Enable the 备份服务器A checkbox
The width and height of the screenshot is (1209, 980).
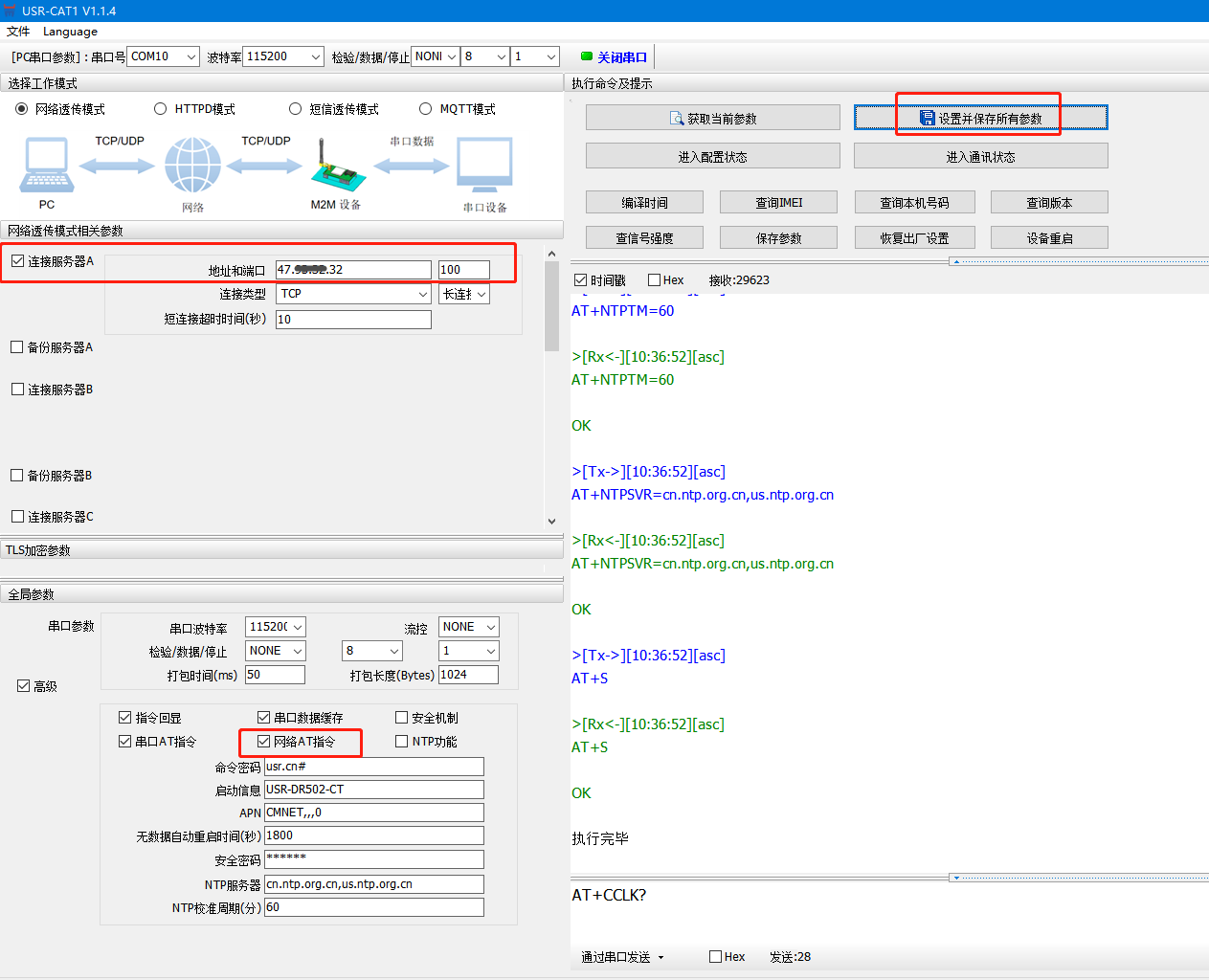coord(17,347)
